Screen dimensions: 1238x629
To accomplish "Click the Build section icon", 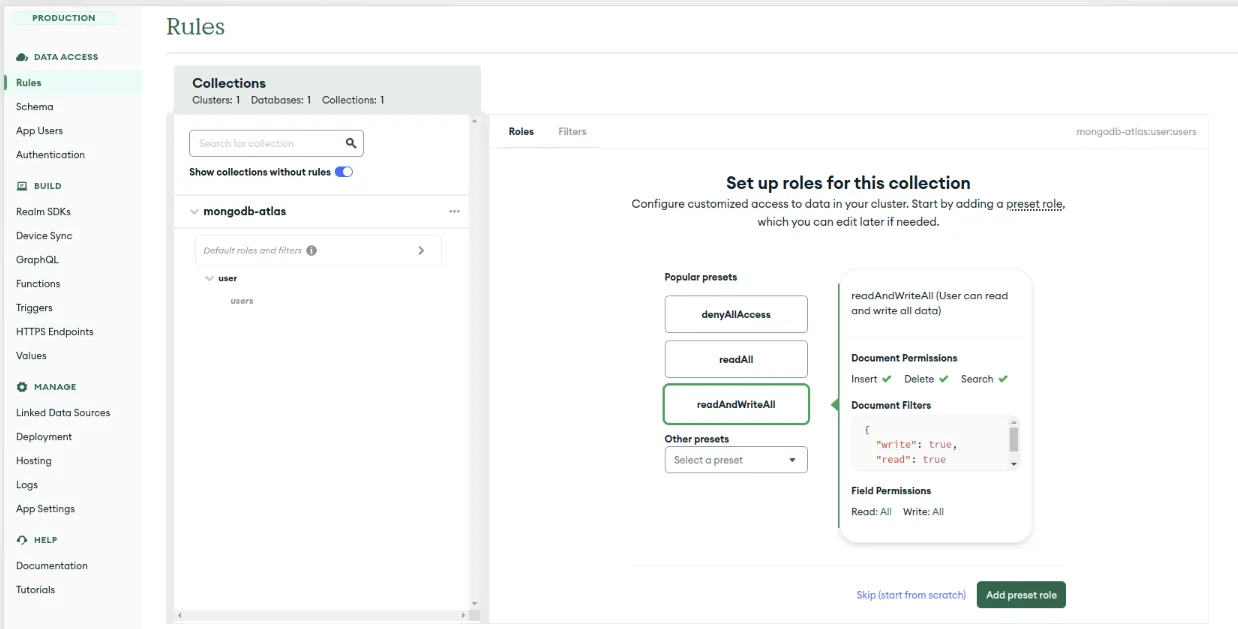I will (x=22, y=186).
